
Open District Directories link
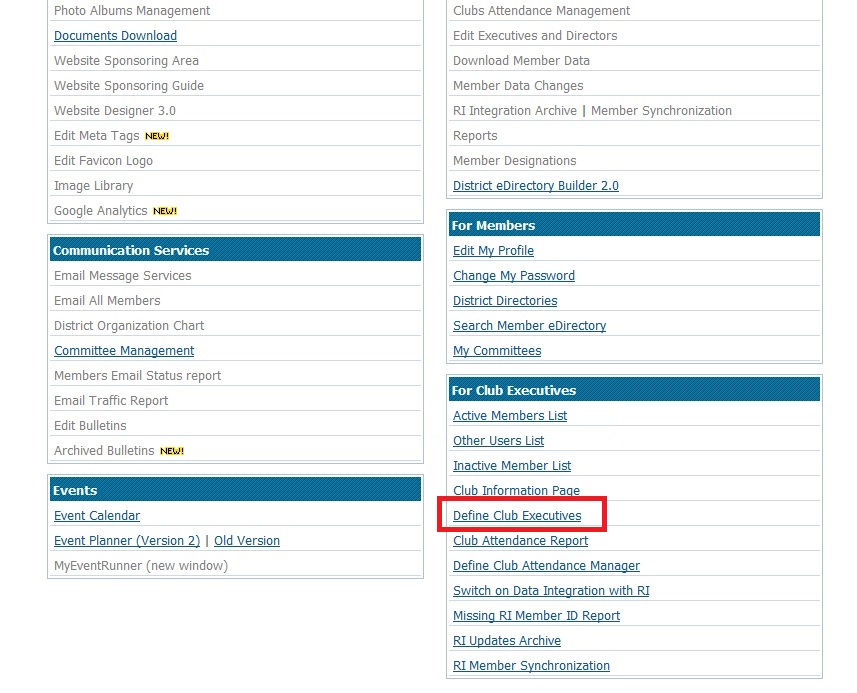click(505, 301)
